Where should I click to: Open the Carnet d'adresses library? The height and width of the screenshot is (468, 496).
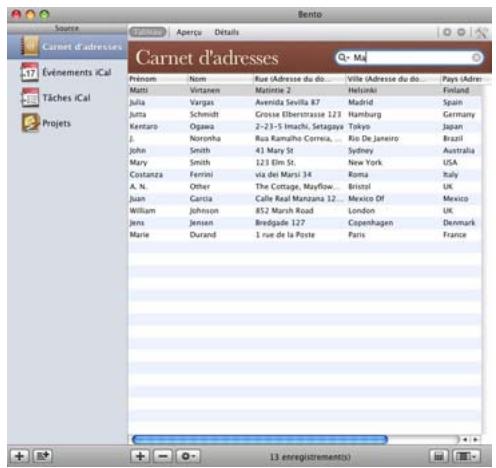[x=67, y=47]
